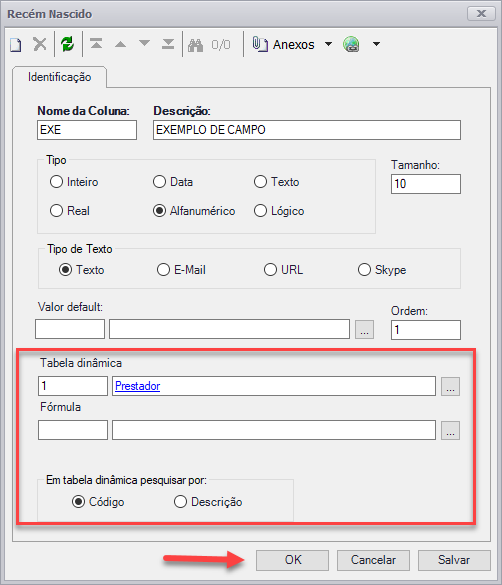The width and height of the screenshot is (502, 585).
Task: Close the Recém Nascido dialog
Action: pos(481,14)
